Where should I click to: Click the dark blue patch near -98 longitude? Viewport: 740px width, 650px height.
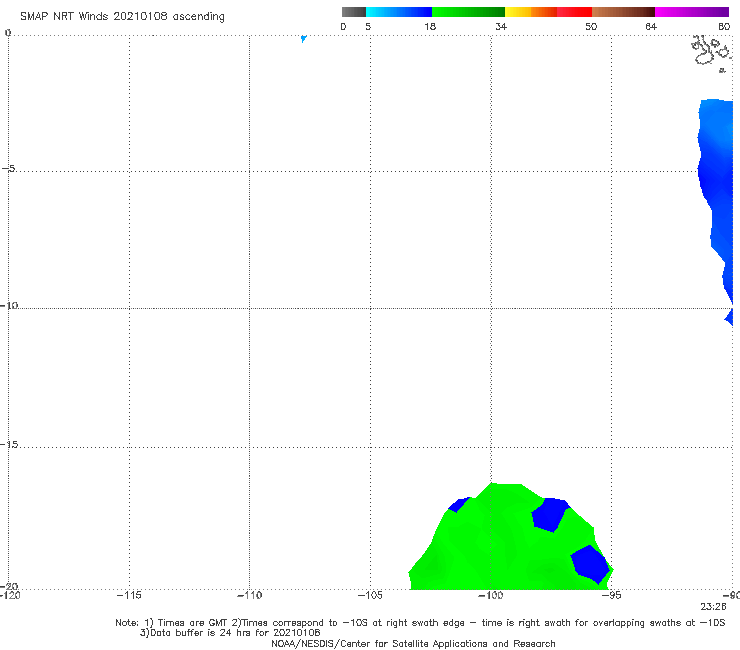point(550,515)
